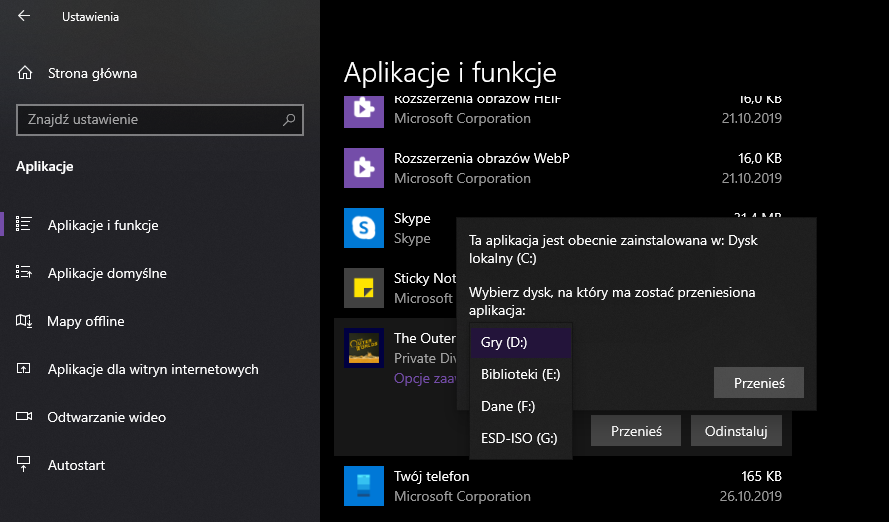This screenshot has height=522, width=889.
Task: Click the Rozszerzenia obrazów WebP app icon
Action: [x=364, y=168]
